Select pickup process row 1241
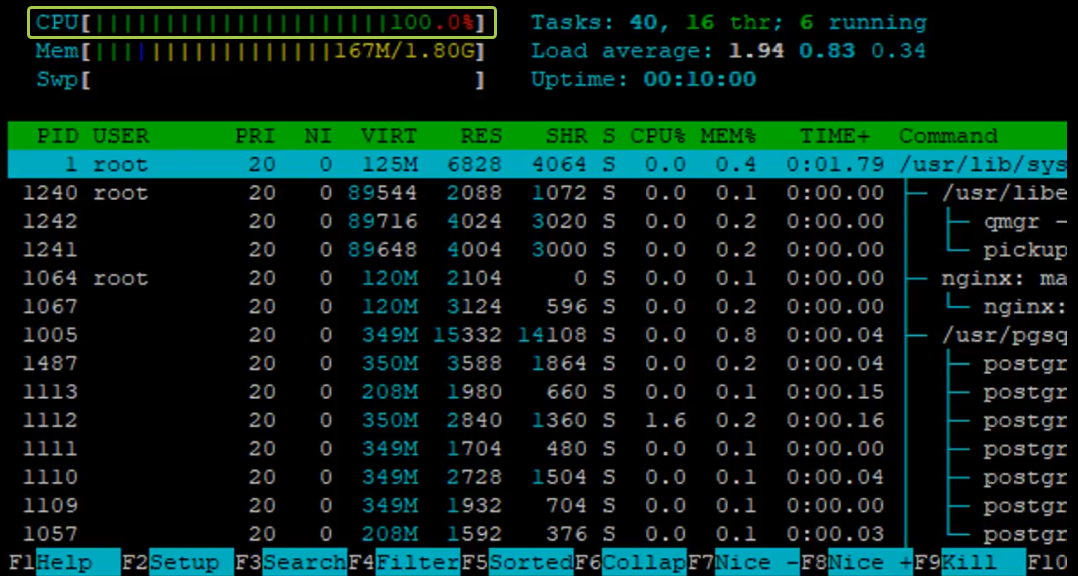 pos(537,250)
